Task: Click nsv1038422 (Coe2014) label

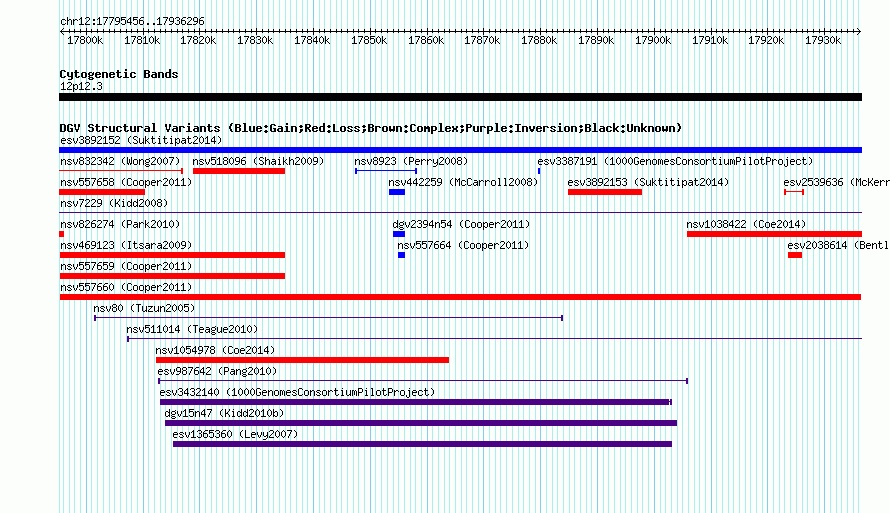Action: [746, 224]
